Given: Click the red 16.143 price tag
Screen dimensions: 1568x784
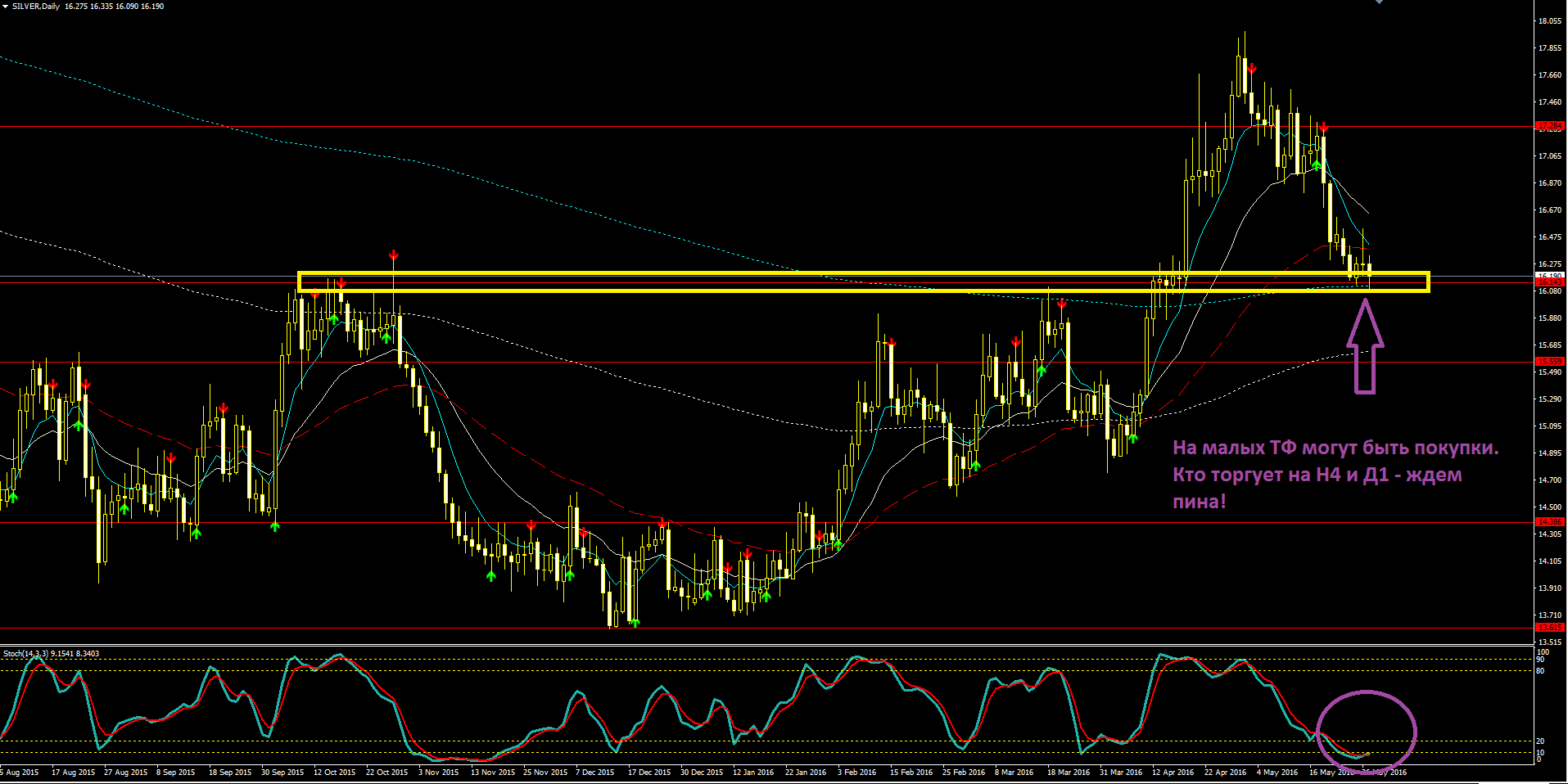Looking at the screenshot, I should tap(1551, 282).
